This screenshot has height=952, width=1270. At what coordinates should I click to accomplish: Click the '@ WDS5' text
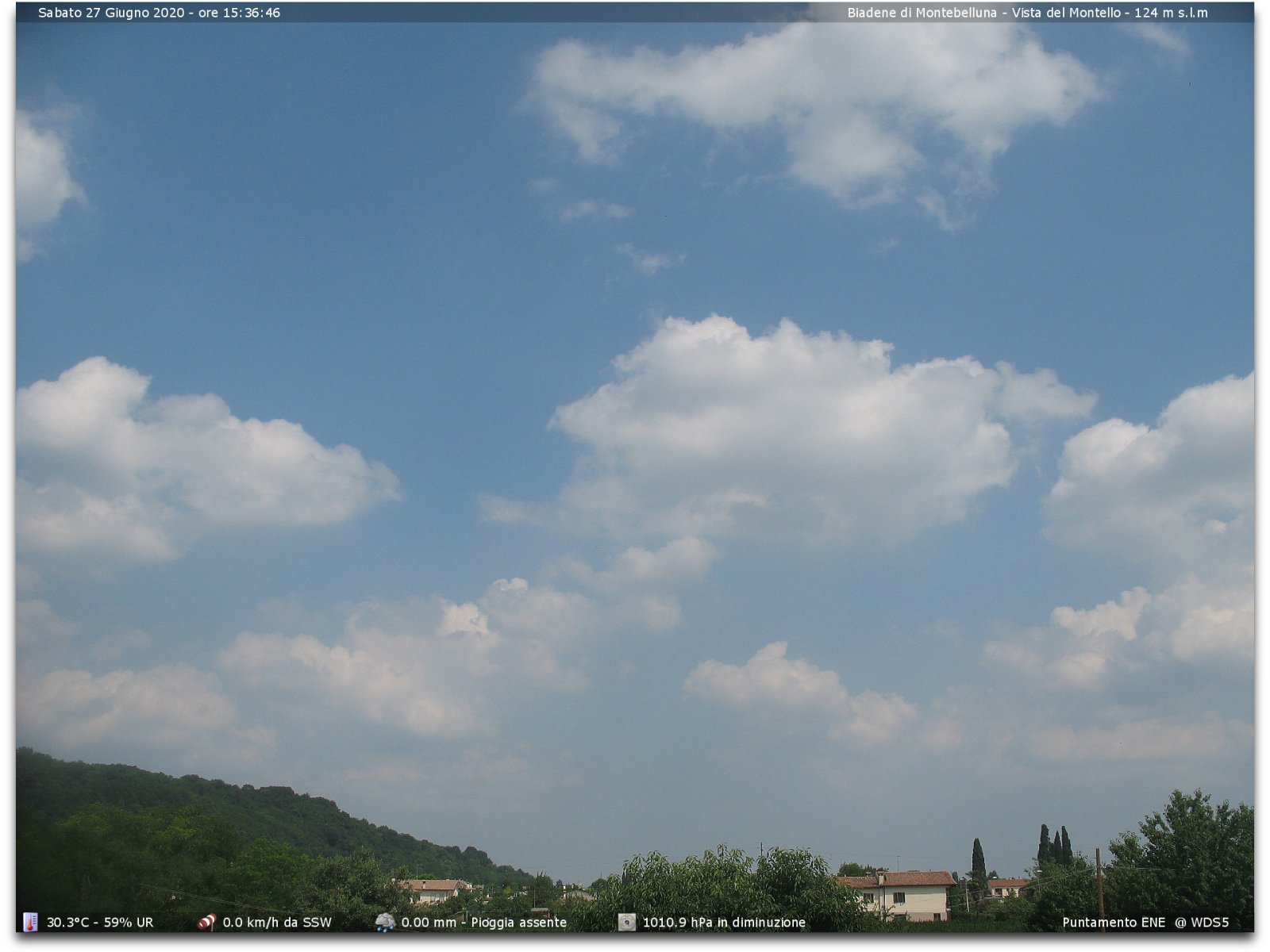tap(1202, 923)
